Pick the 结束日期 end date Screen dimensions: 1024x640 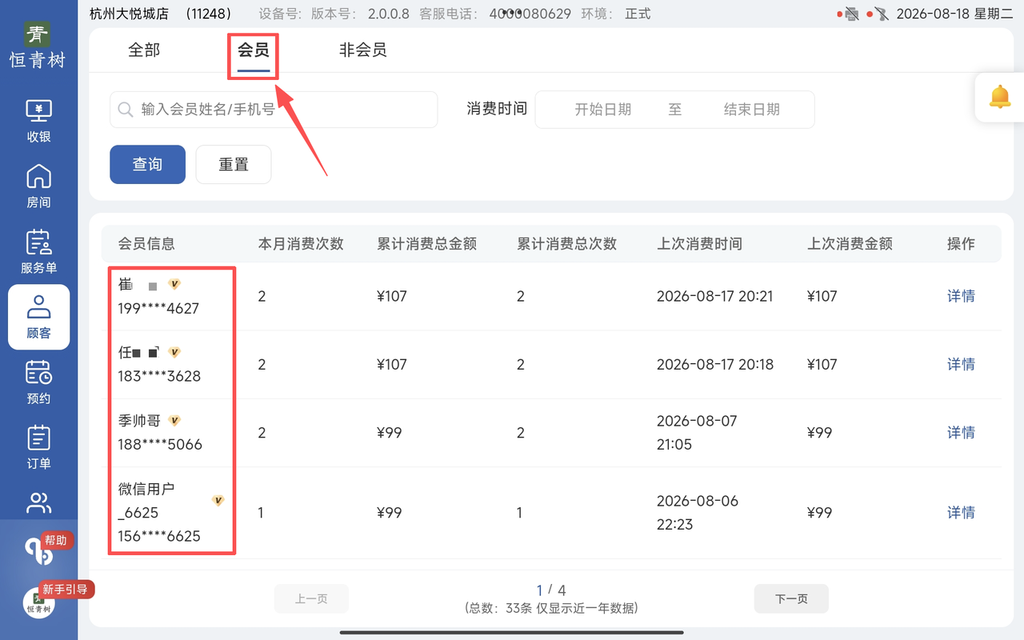click(752, 109)
